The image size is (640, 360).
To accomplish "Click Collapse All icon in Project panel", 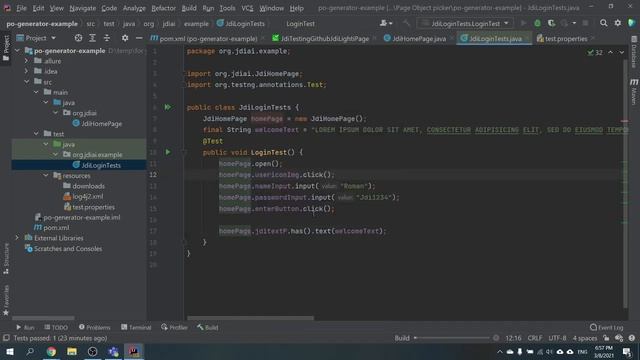I will pyautogui.click(x=107, y=38).
